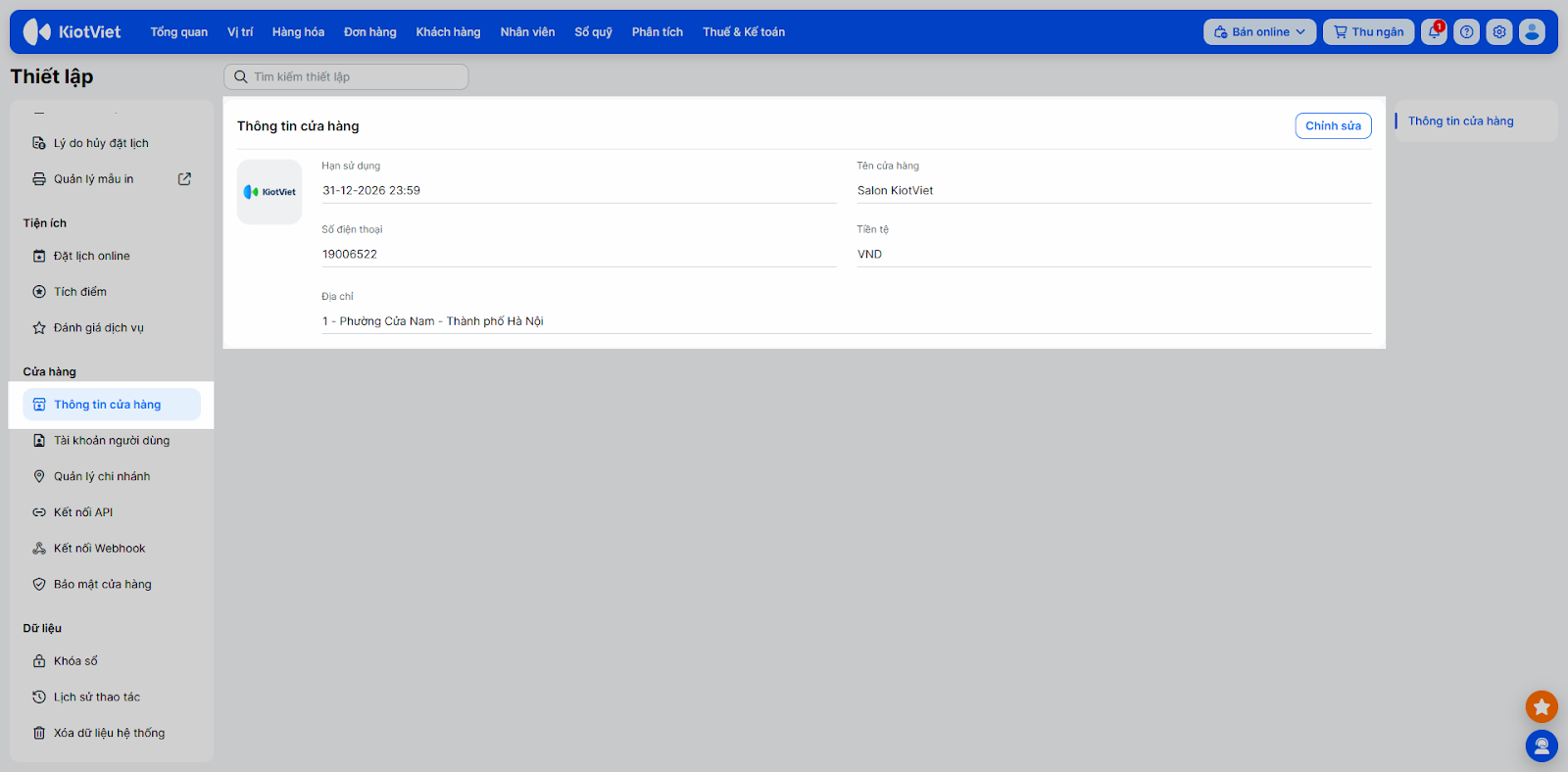Select Kết nối Webhook in sidebar

click(x=112, y=549)
